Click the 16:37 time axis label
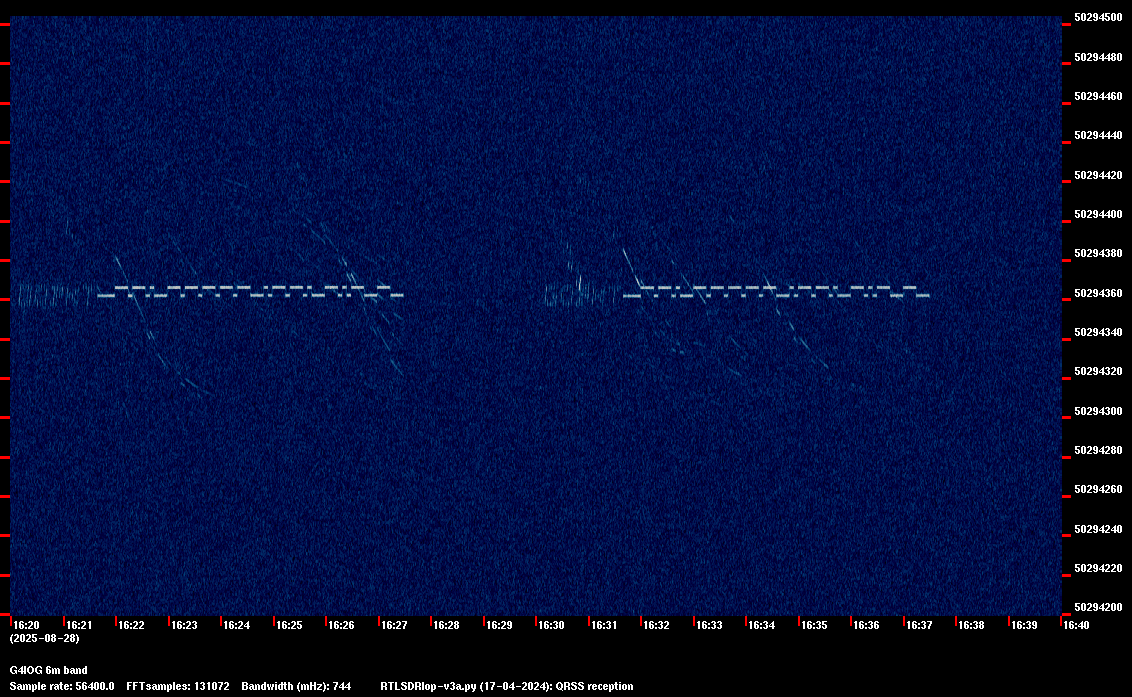 point(919,625)
